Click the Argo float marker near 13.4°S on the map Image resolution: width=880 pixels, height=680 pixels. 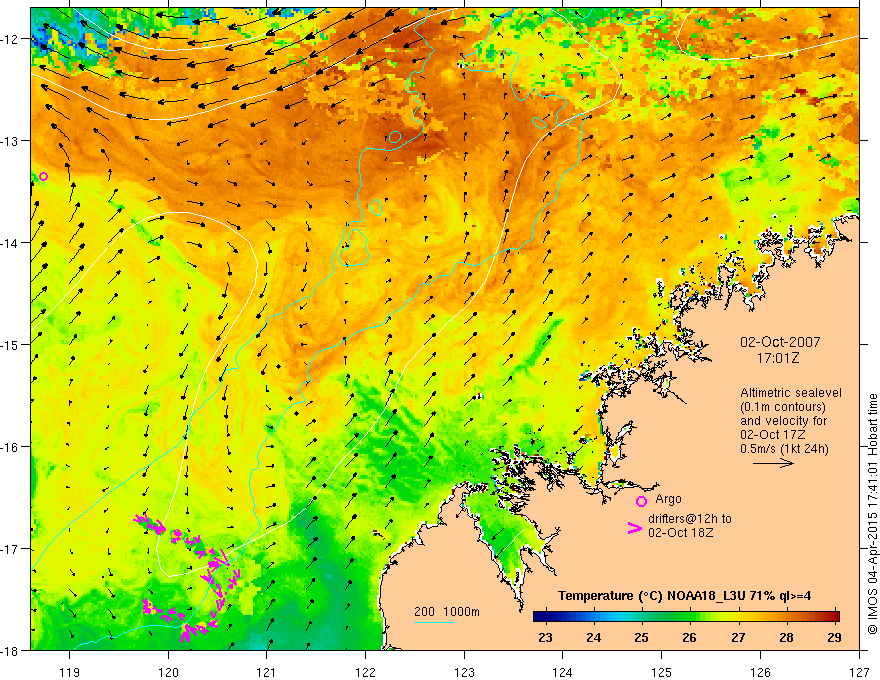click(x=43, y=176)
